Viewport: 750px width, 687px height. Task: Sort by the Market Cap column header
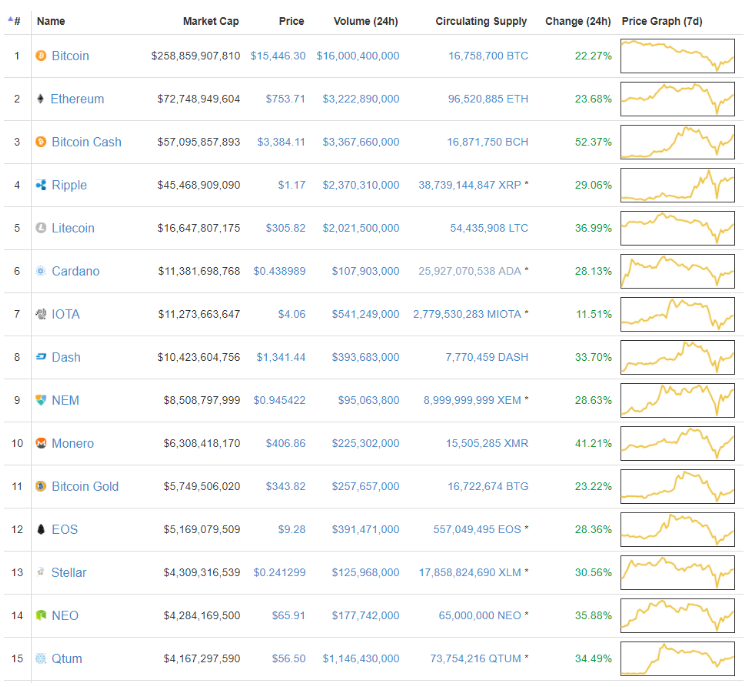pos(211,21)
